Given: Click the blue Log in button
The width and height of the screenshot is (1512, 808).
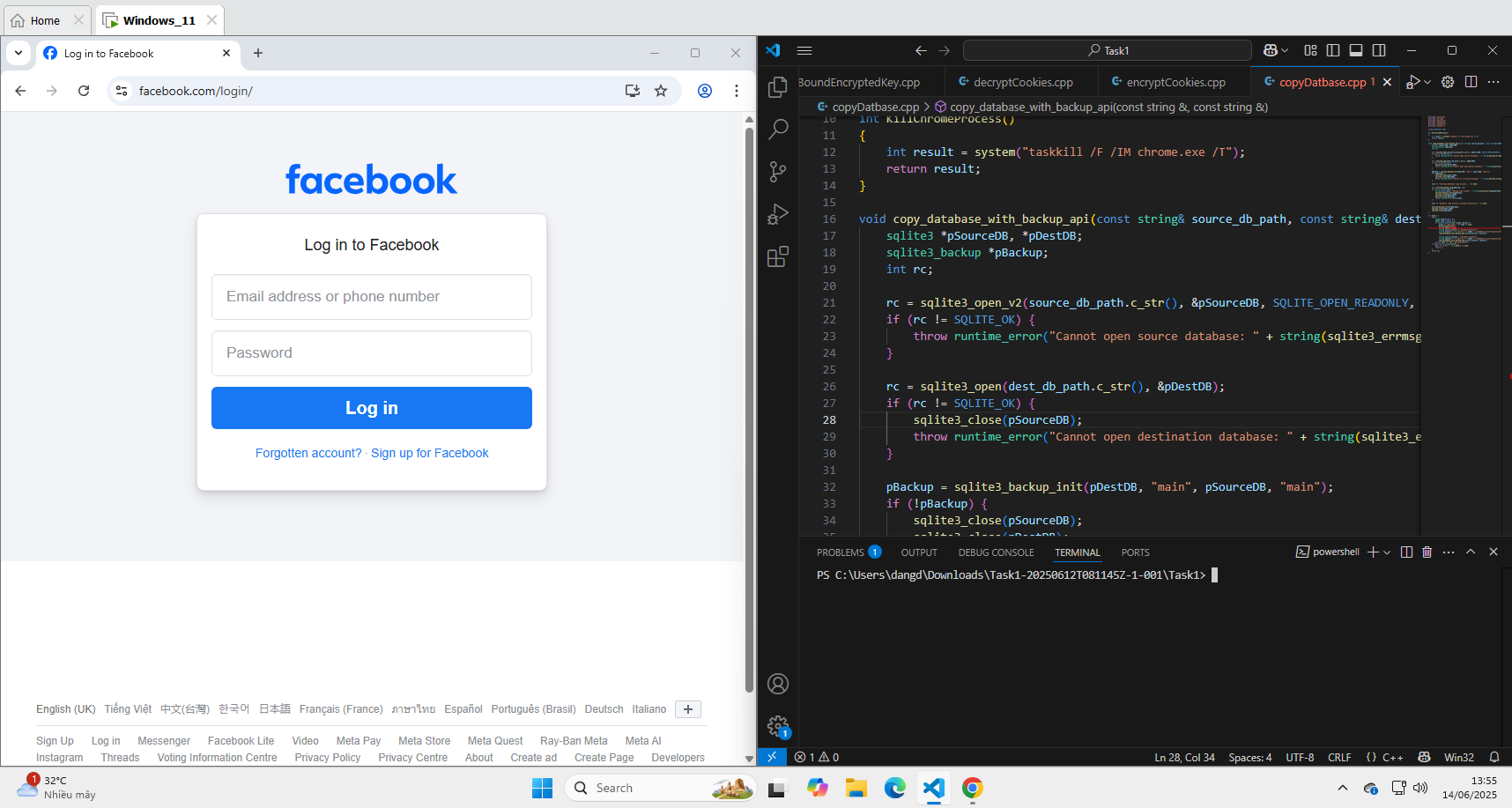Looking at the screenshot, I should 372,408.
